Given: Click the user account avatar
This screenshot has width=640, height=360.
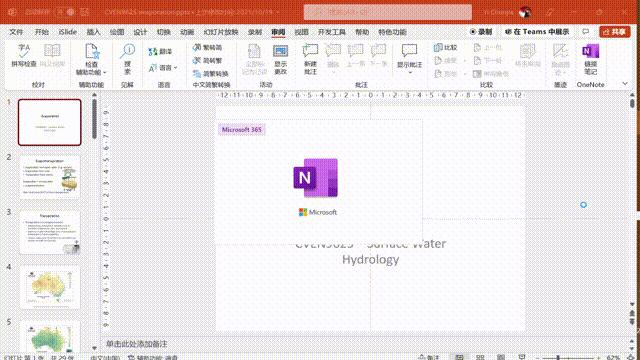Looking at the screenshot, I should (x=525, y=12).
